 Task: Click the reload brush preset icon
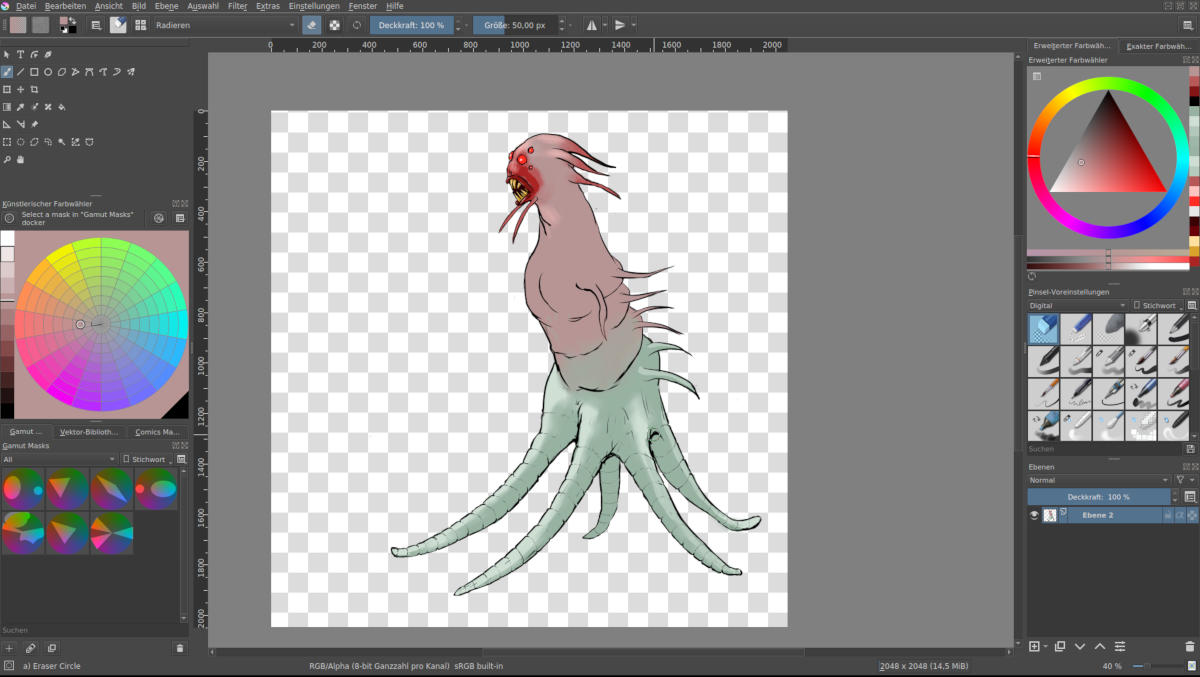point(357,25)
